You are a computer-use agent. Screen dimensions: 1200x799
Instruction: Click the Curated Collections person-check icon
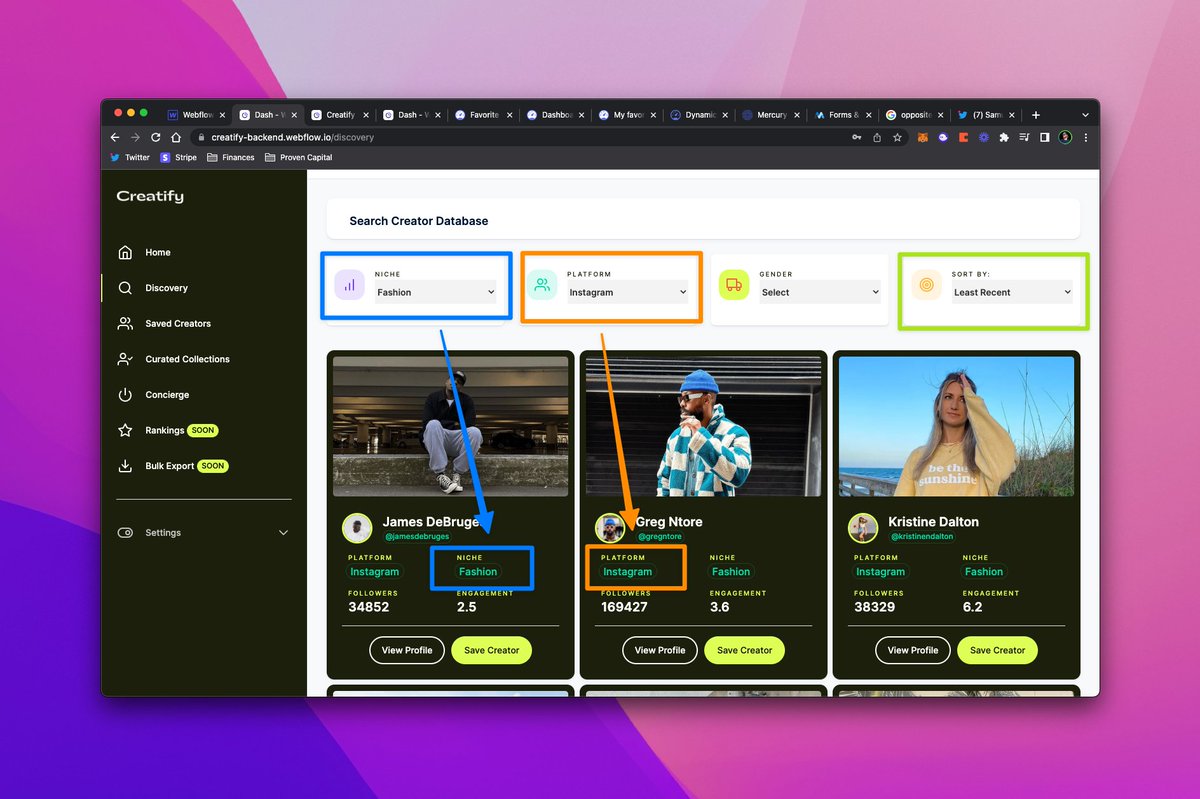(x=125, y=359)
